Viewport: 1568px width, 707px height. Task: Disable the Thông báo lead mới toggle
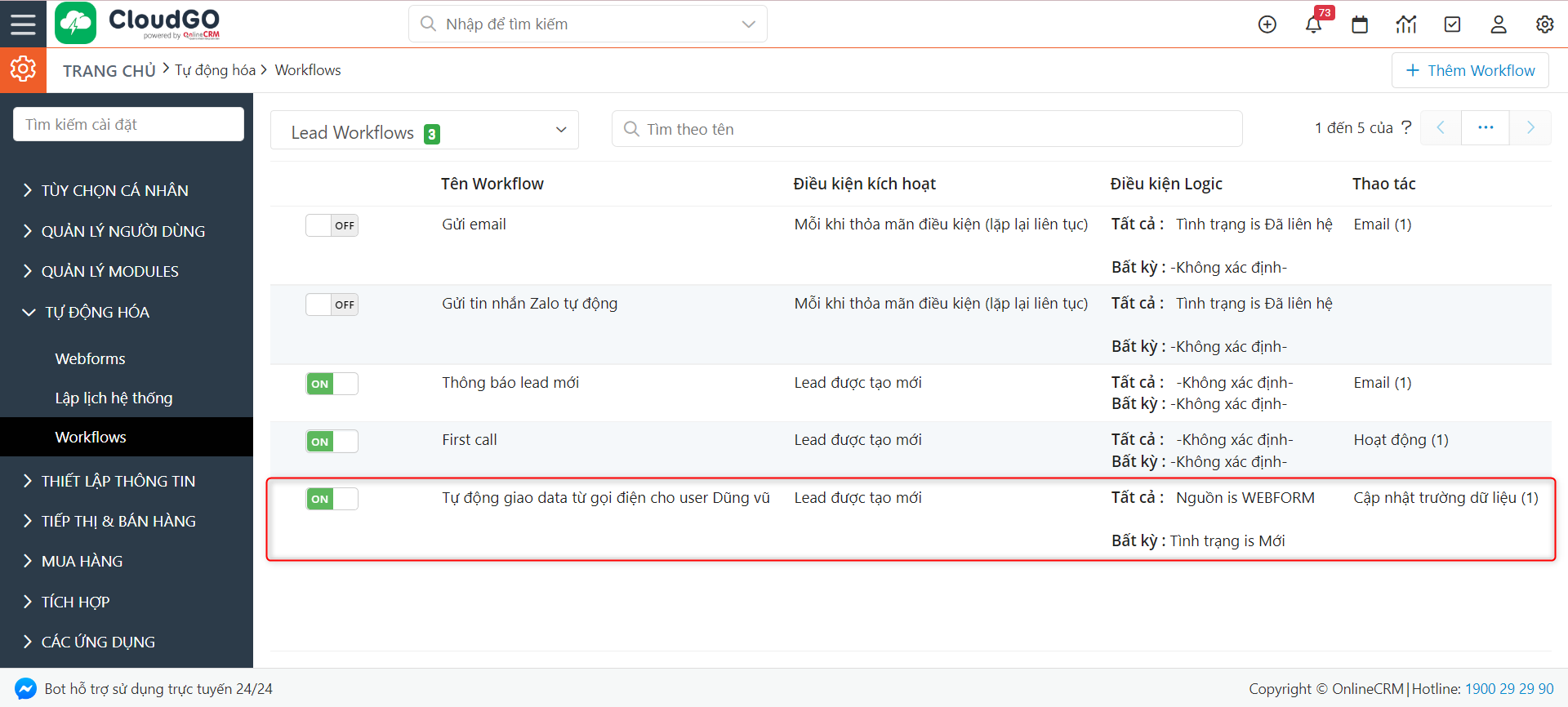coord(332,384)
